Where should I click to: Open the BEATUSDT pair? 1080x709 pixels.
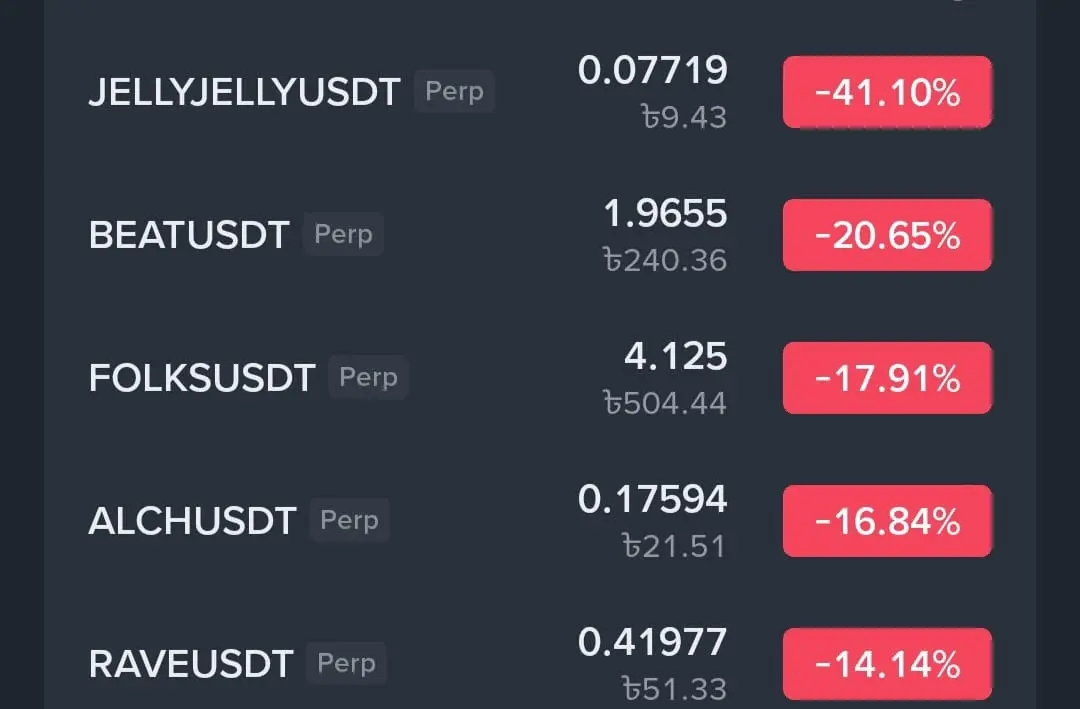click(x=188, y=236)
